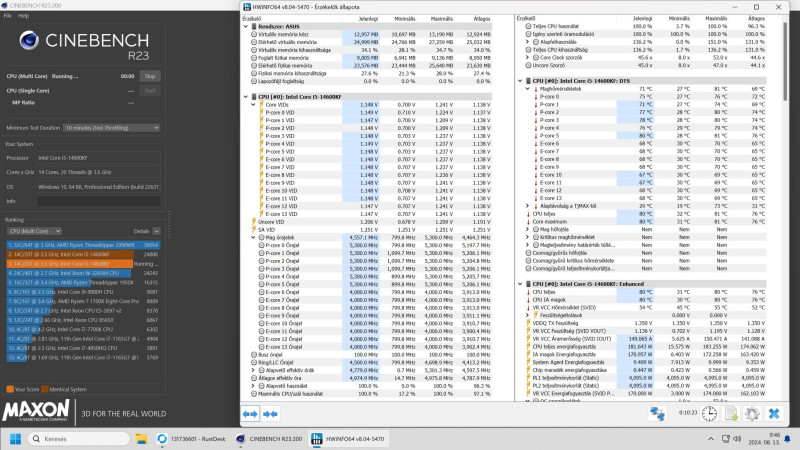Open the File menu in Cinebench
The width and height of the screenshot is (800, 450).
click(x=8, y=16)
